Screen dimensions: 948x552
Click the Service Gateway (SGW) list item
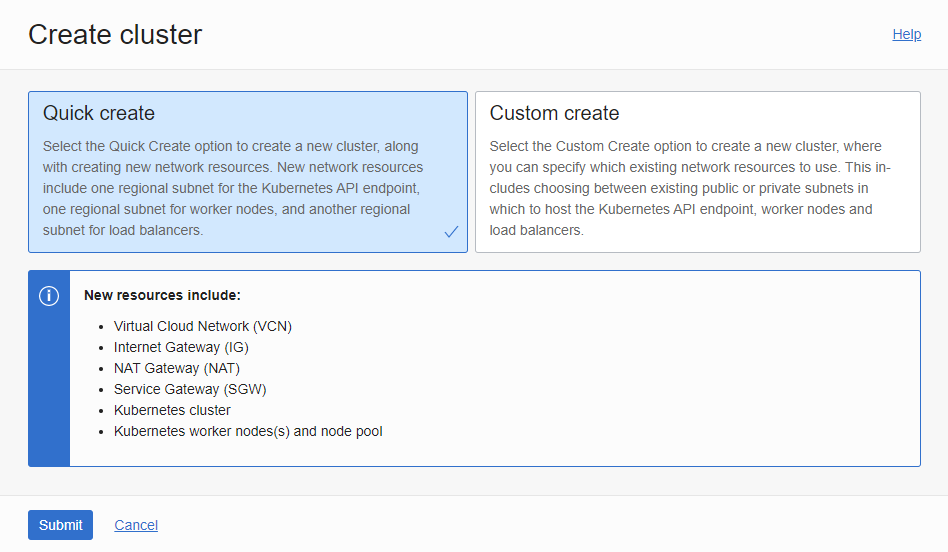click(x=190, y=389)
